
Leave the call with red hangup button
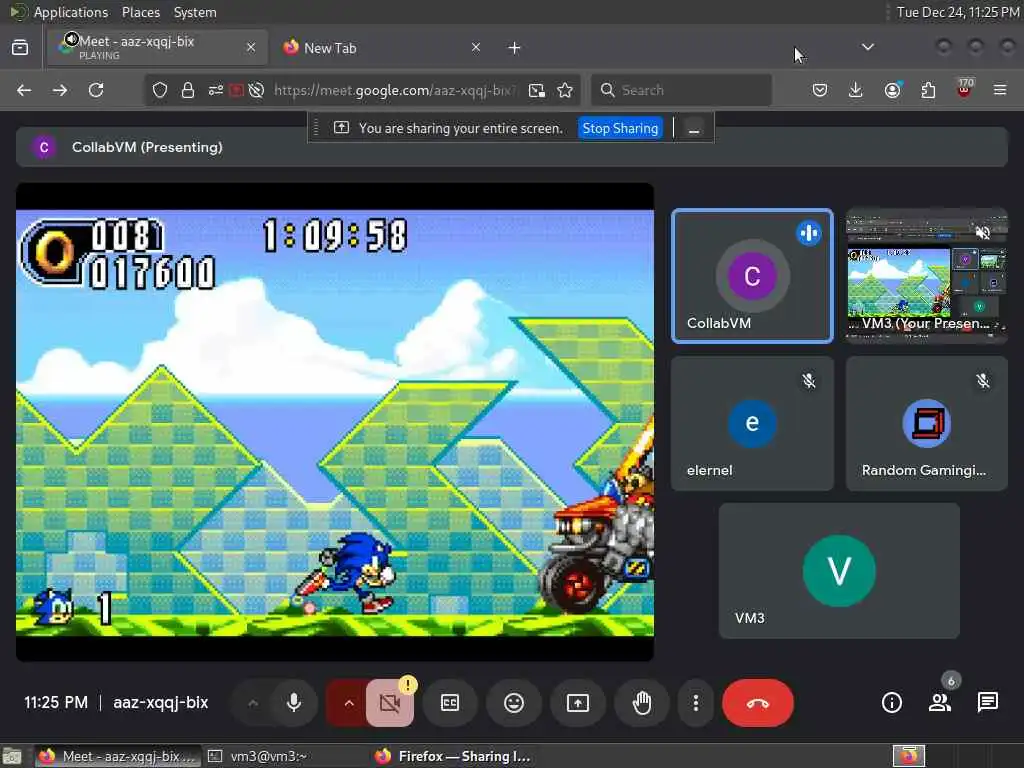click(758, 703)
